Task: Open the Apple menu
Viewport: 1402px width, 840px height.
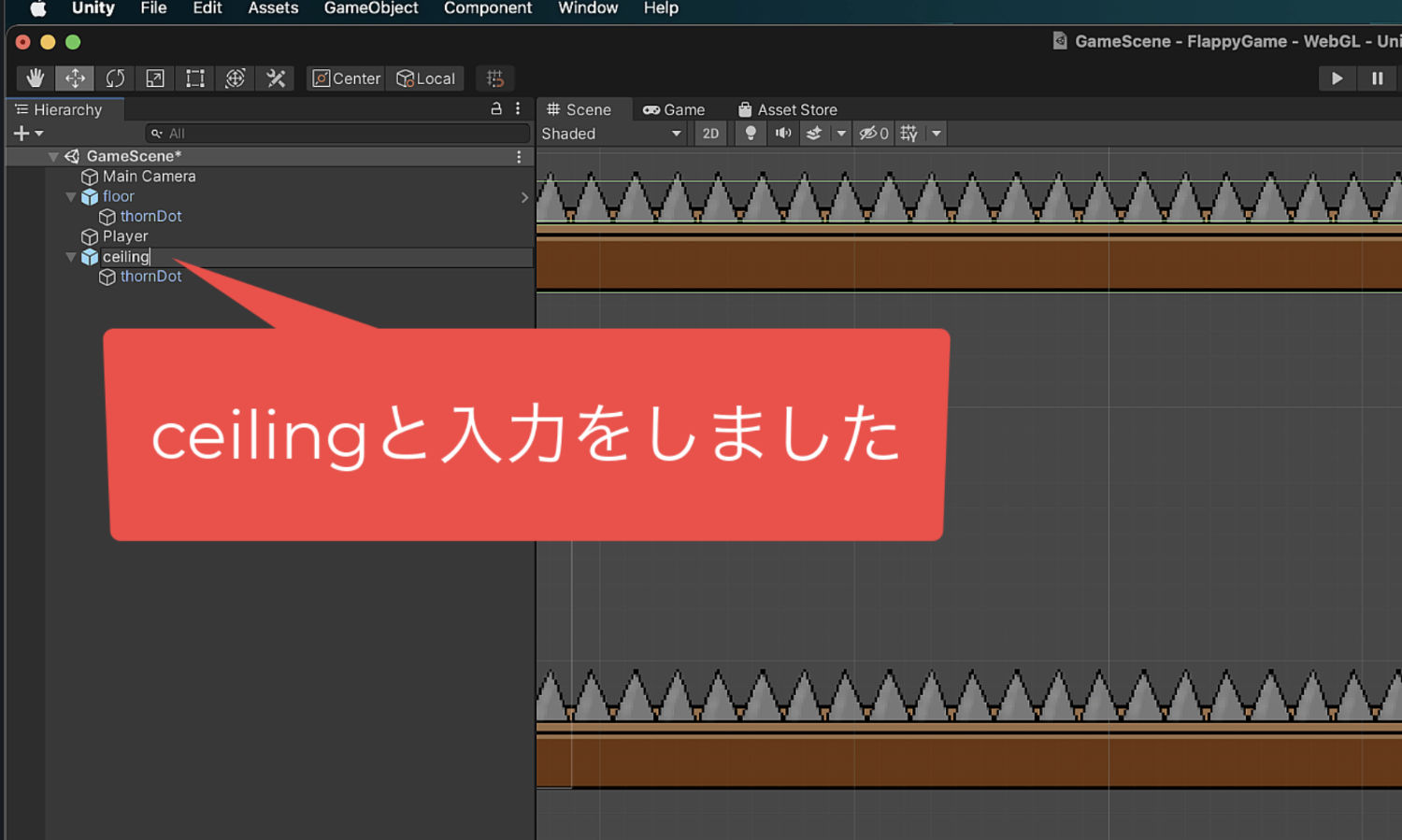Action: pyautogui.click(x=38, y=8)
